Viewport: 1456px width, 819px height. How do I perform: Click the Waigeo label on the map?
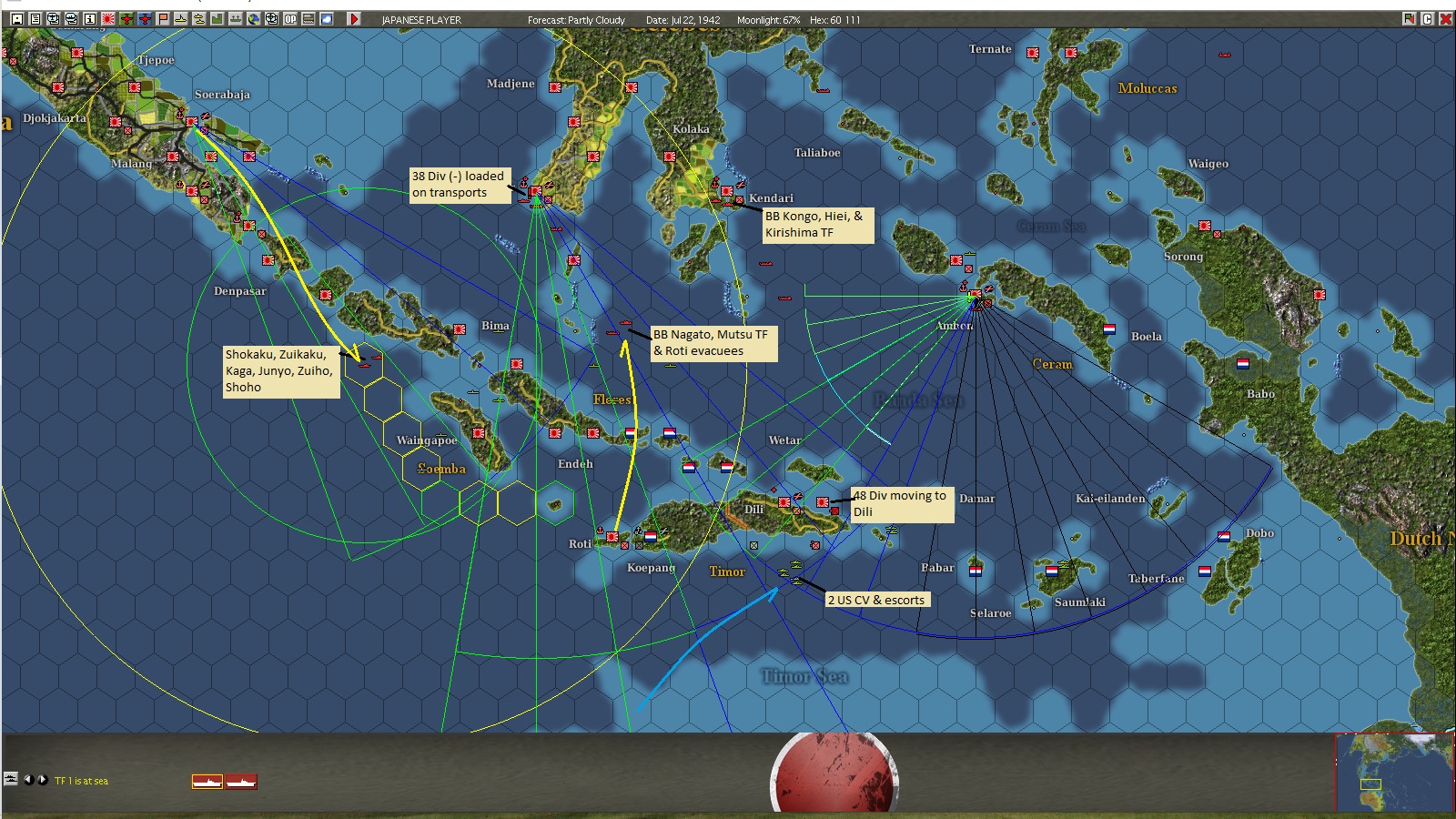coord(1208,164)
